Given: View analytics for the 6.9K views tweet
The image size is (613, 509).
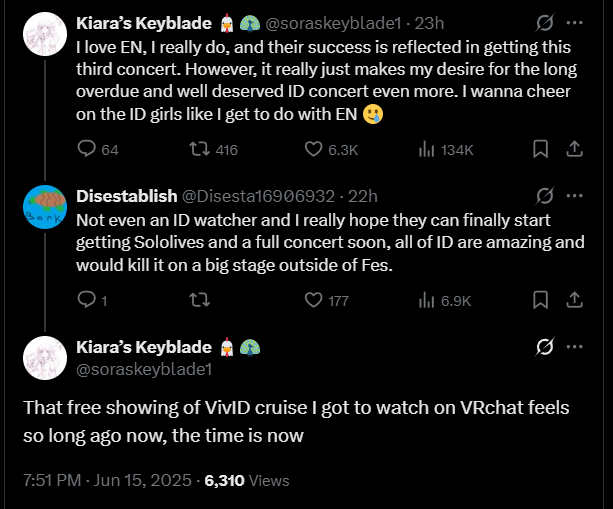Looking at the screenshot, I should coord(427,299).
